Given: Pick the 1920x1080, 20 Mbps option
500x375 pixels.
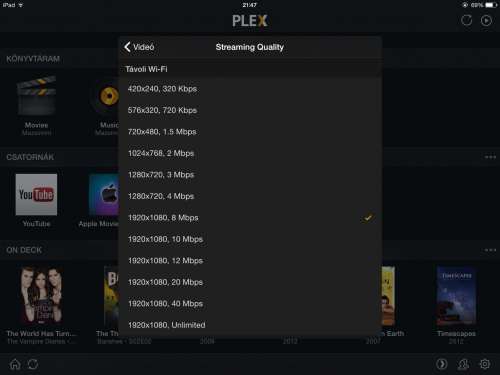Looking at the screenshot, I should 250,282.
